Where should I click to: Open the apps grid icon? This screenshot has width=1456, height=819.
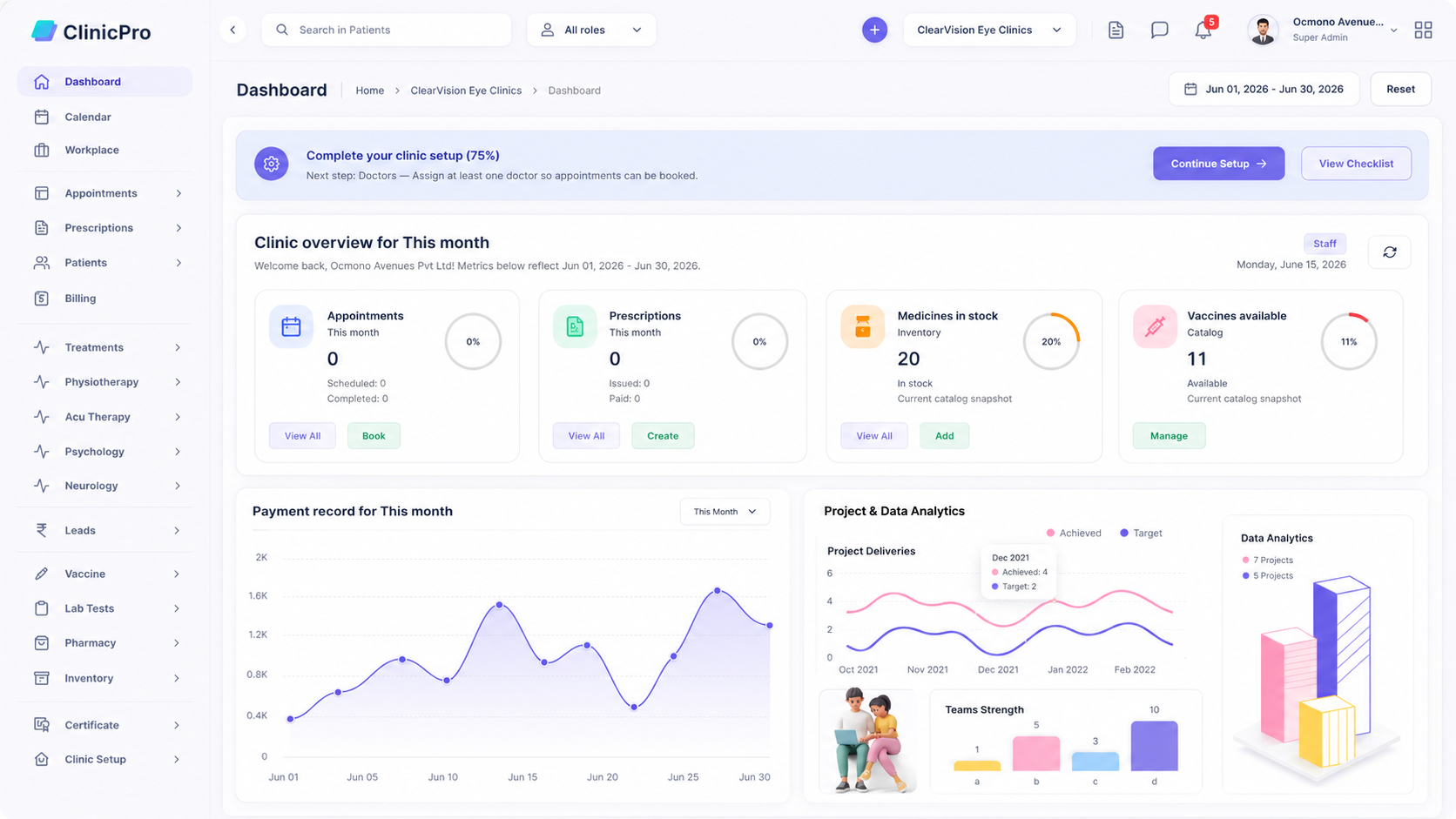tap(1423, 30)
